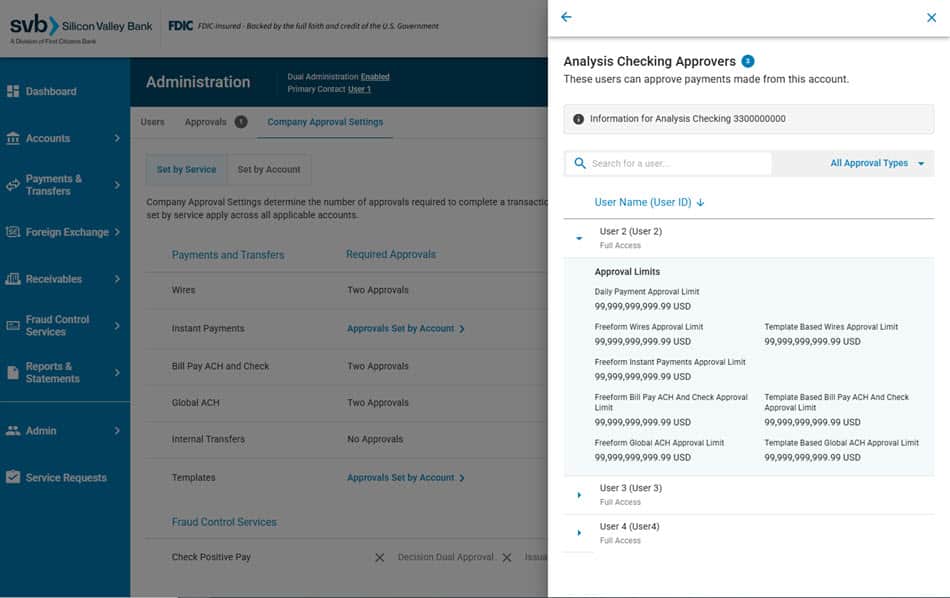Collapse User 2 approval limits

(577, 239)
